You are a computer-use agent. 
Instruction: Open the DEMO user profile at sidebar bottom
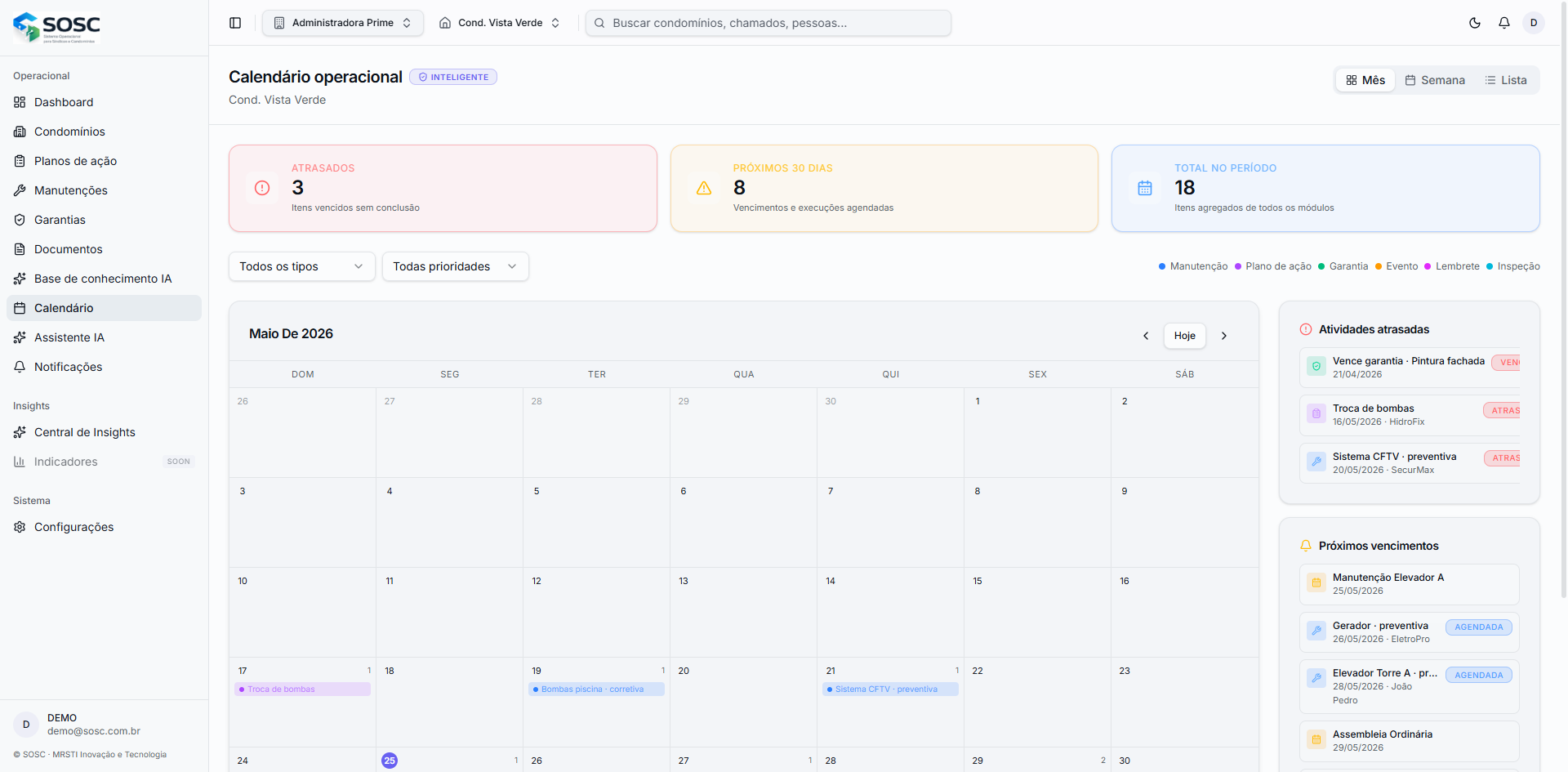pos(104,725)
